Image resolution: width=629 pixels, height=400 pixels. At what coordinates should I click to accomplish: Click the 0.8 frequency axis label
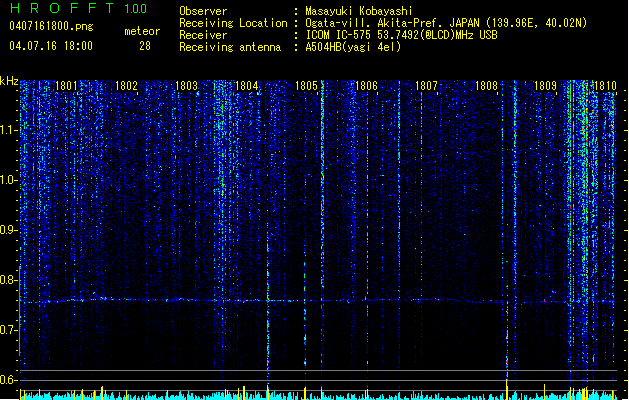pyautogui.click(x=8, y=280)
